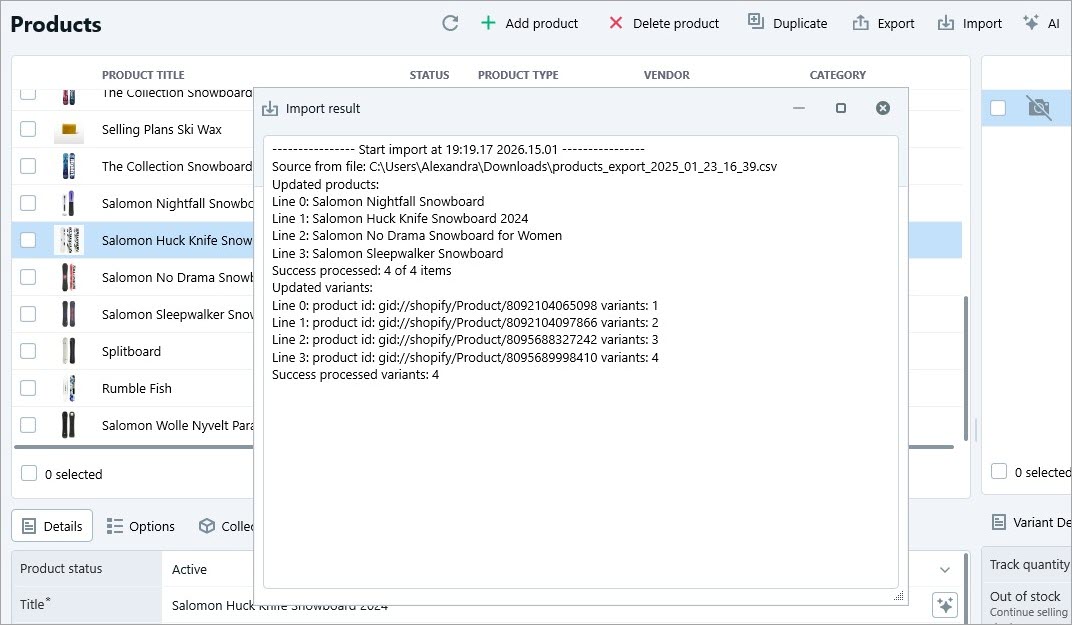Switch to the Options tab

pyautogui.click(x=141, y=525)
